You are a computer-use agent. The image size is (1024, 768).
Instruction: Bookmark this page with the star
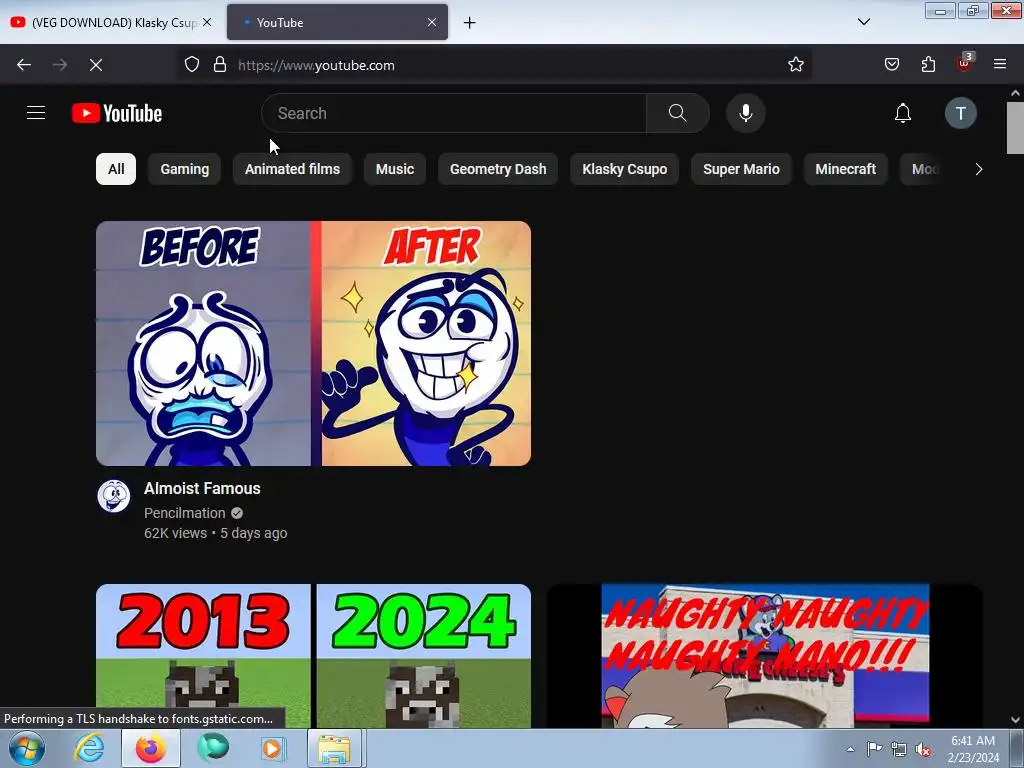pos(795,65)
